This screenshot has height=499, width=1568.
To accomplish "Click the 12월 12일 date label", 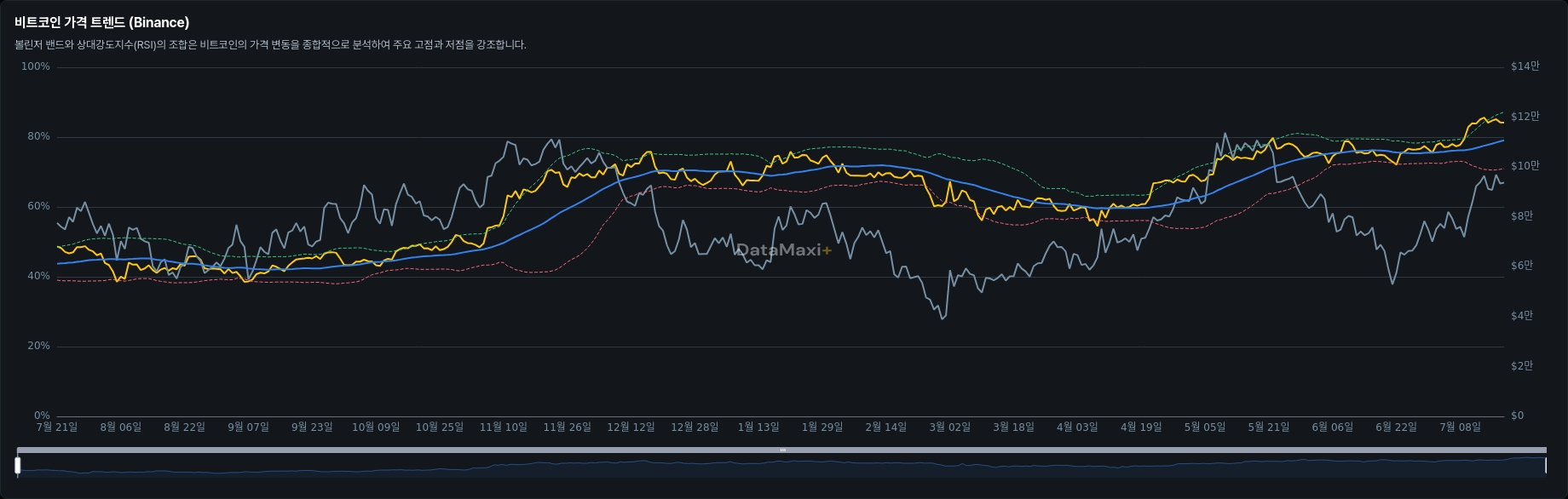I will coord(631,427).
